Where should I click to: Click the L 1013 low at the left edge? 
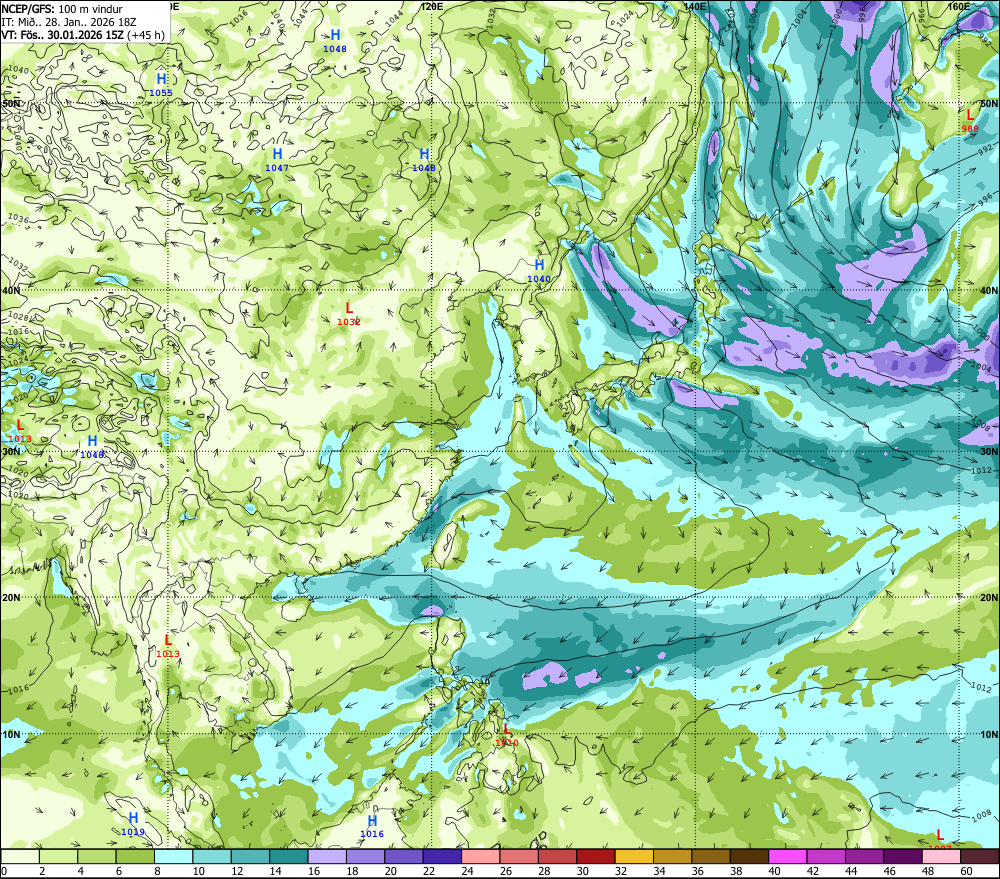[x=20, y=431]
